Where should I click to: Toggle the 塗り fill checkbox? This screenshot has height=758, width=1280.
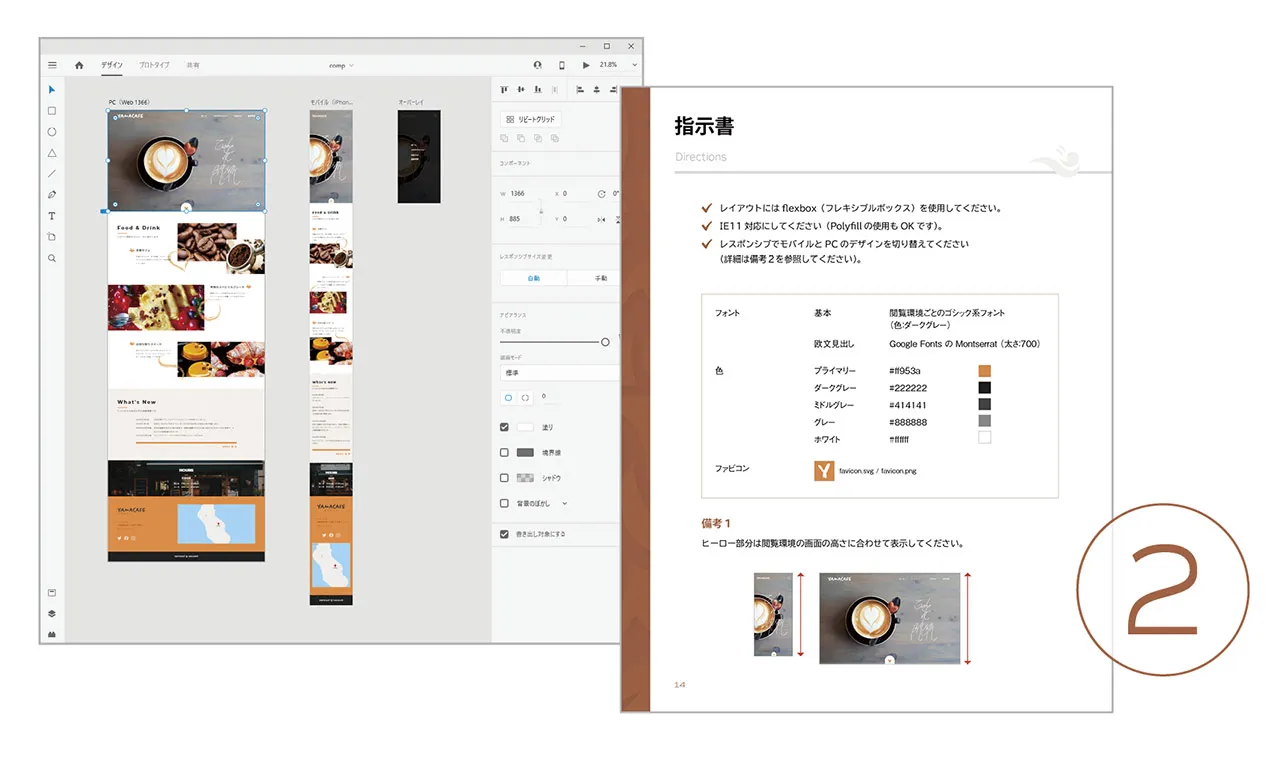tap(504, 427)
